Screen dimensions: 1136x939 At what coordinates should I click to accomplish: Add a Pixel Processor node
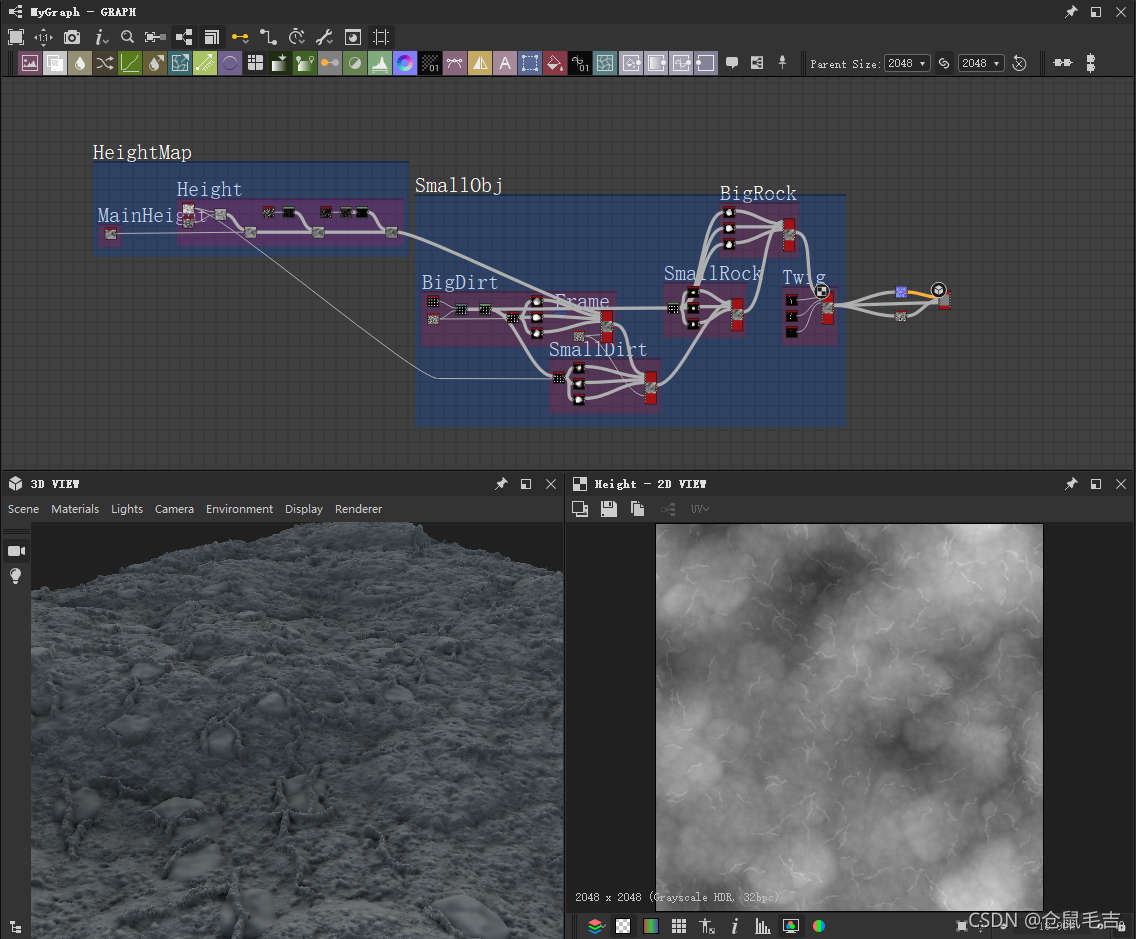pyautogui.click(x=430, y=63)
